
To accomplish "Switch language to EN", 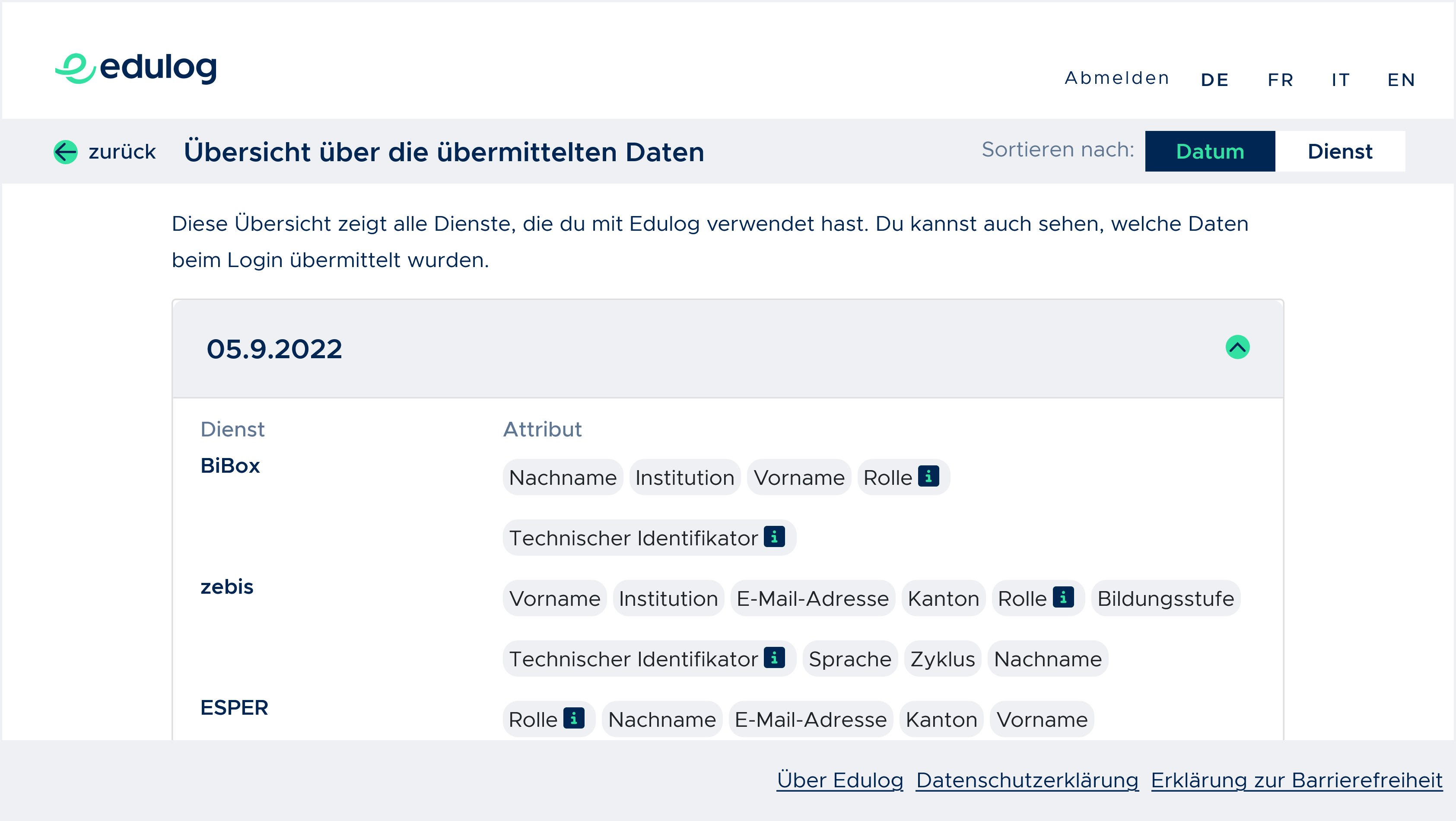I will (1401, 80).
